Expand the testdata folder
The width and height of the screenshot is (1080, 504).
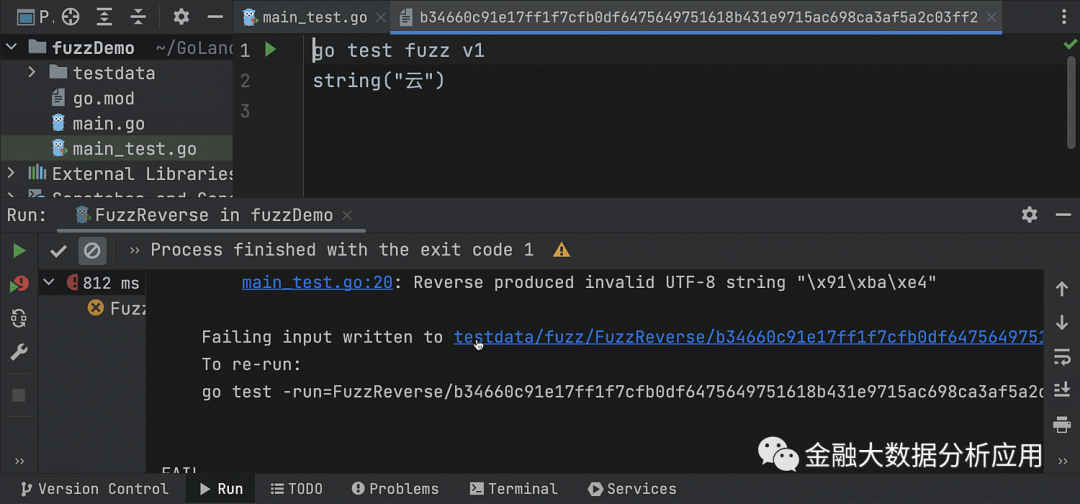32,73
